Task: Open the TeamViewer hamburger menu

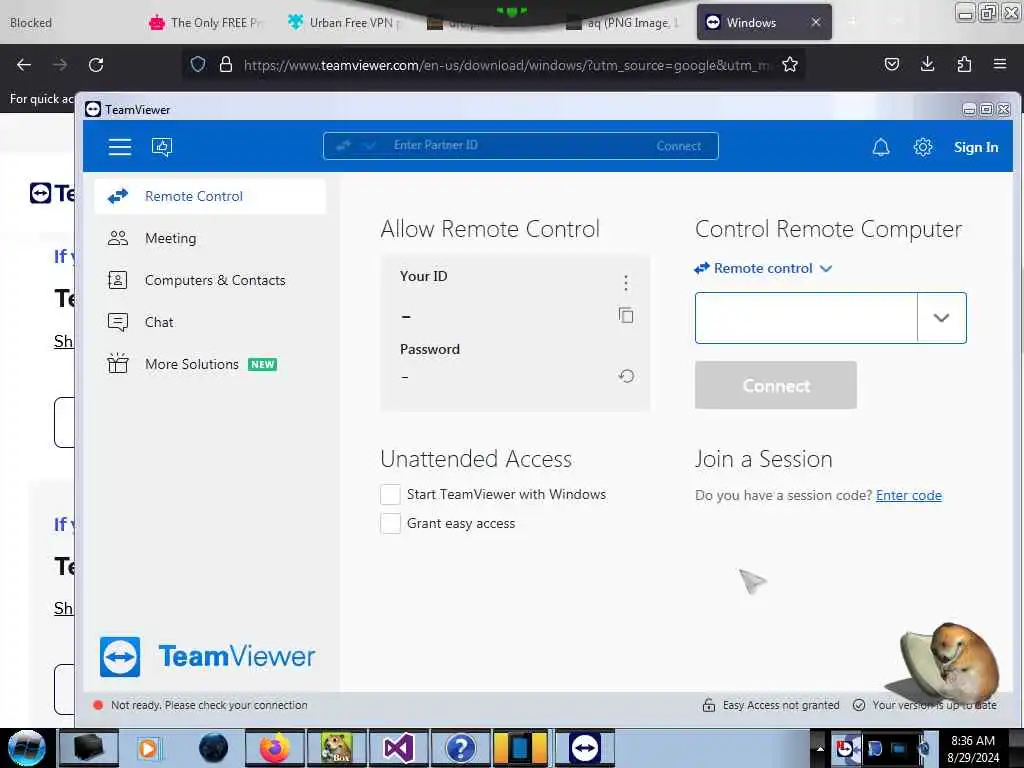Action: pyautogui.click(x=120, y=147)
